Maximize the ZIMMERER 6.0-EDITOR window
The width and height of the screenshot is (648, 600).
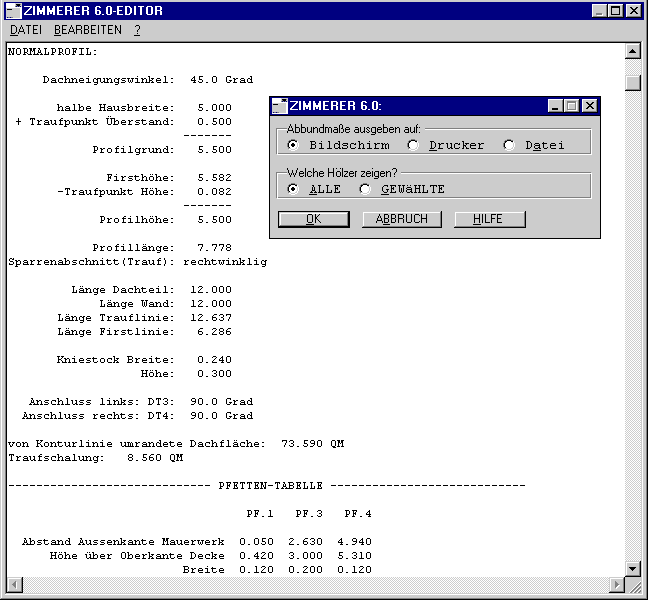615,10
